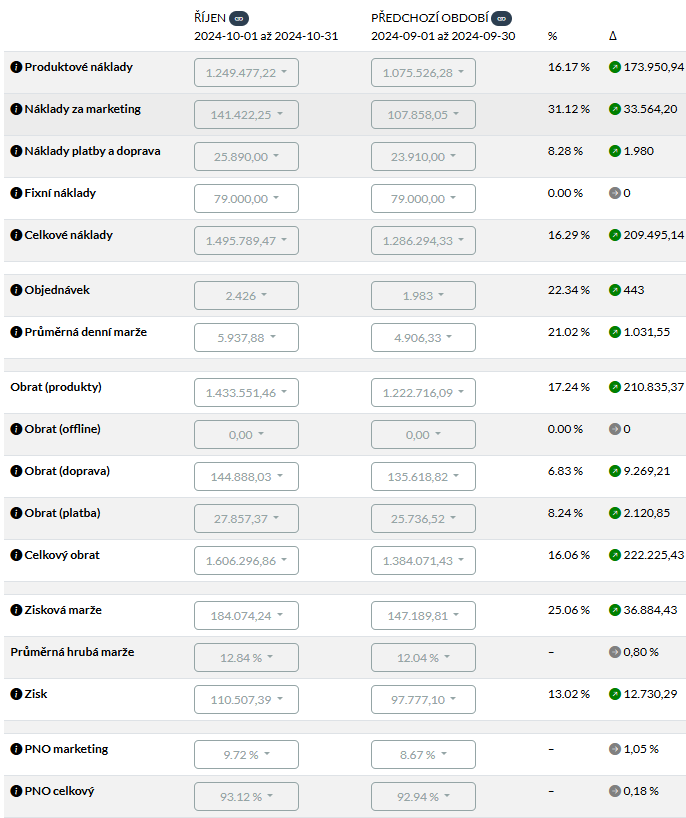The height and width of the screenshot is (818, 686).
Task: Expand the October Objednávek 2.426 dropdown
Action: click(246, 296)
